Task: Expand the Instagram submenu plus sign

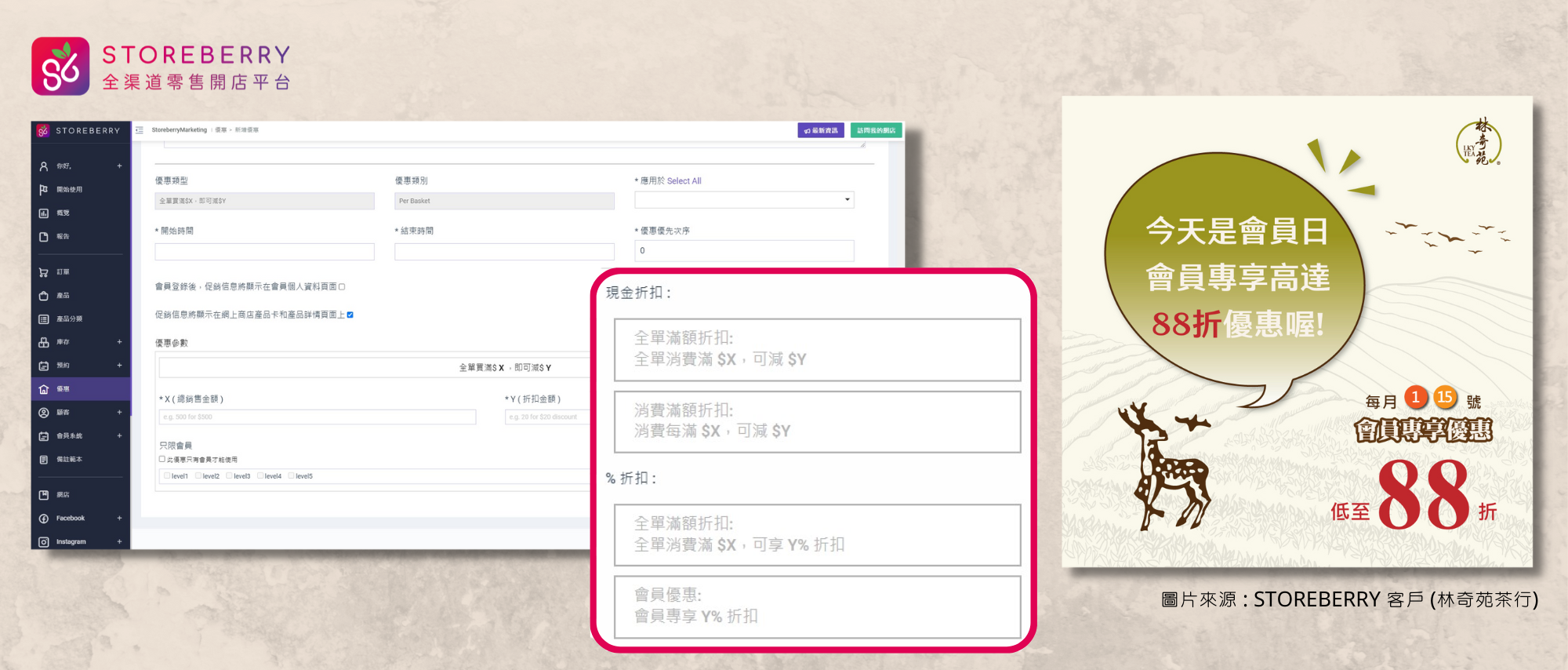Action: [120, 542]
